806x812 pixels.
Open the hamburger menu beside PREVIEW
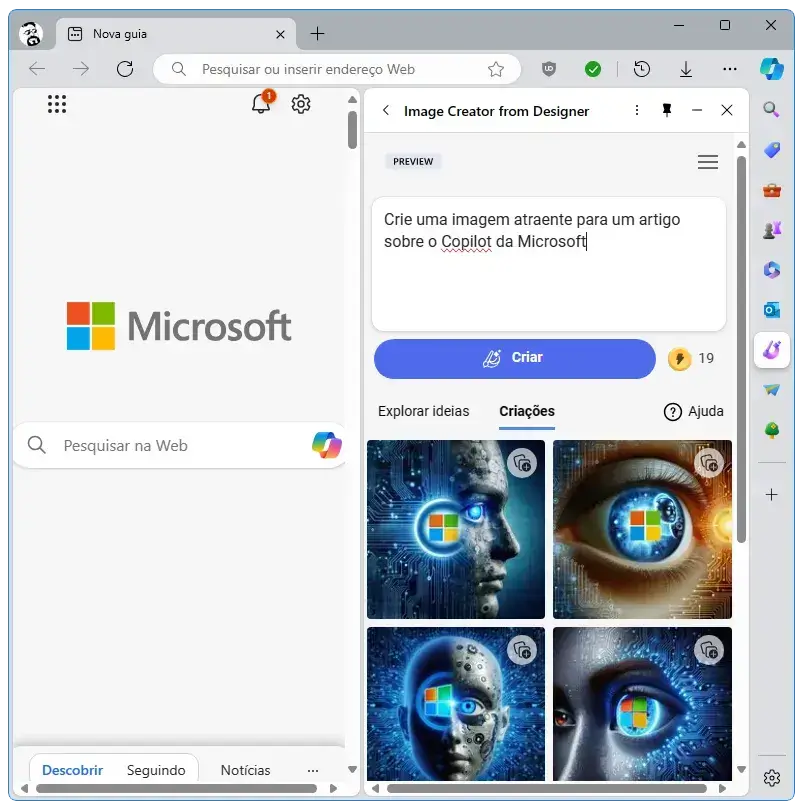point(707,162)
